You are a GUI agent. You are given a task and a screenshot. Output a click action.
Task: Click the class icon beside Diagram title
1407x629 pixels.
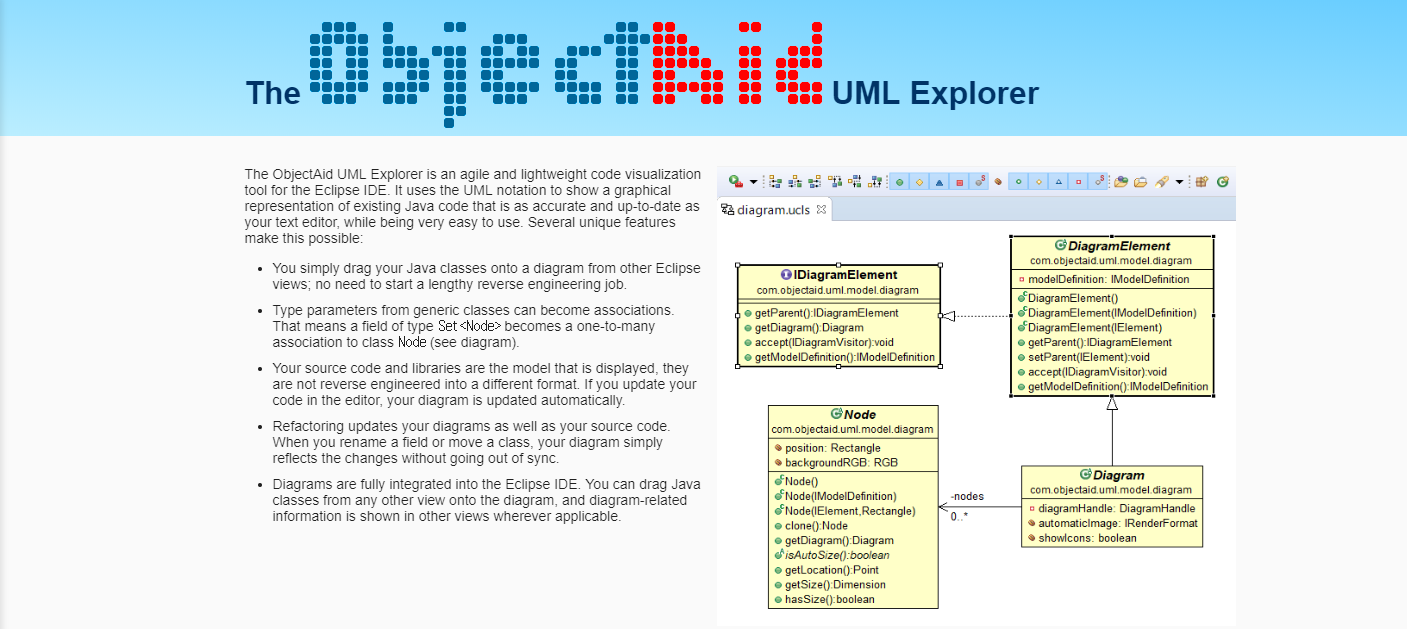(1085, 475)
